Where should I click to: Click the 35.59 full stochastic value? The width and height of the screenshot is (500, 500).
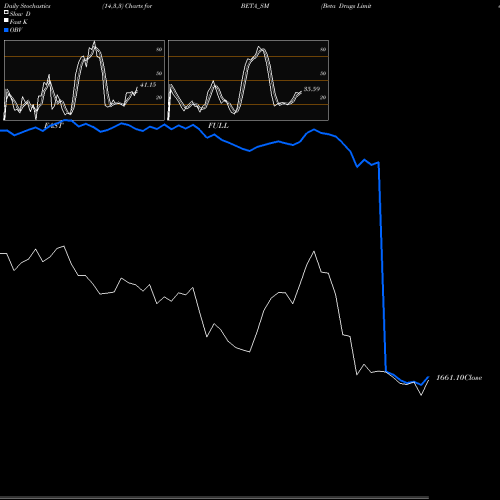[x=312, y=89]
